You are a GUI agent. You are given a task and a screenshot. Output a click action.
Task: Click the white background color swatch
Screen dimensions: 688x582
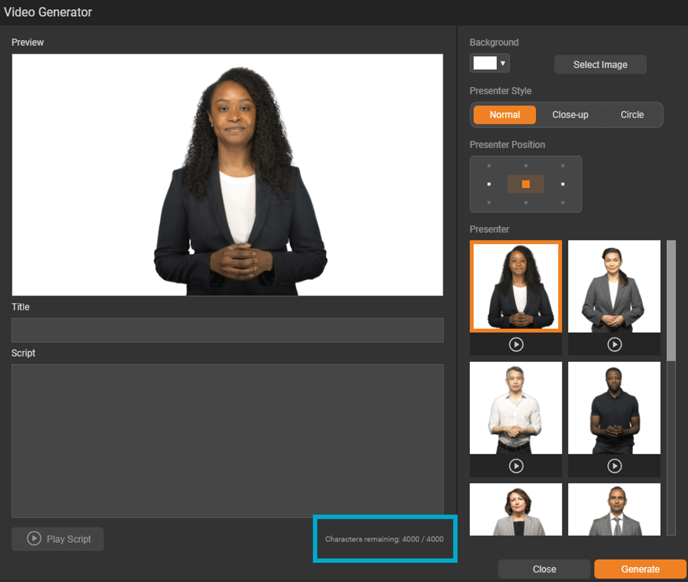(x=485, y=64)
